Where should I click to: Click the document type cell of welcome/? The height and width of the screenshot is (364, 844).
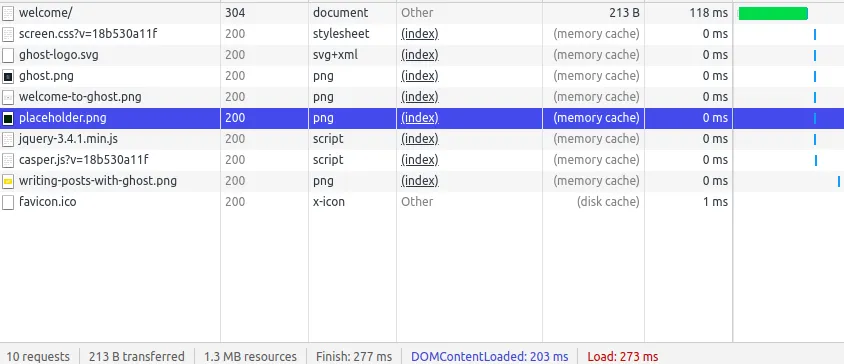tap(341, 13)
